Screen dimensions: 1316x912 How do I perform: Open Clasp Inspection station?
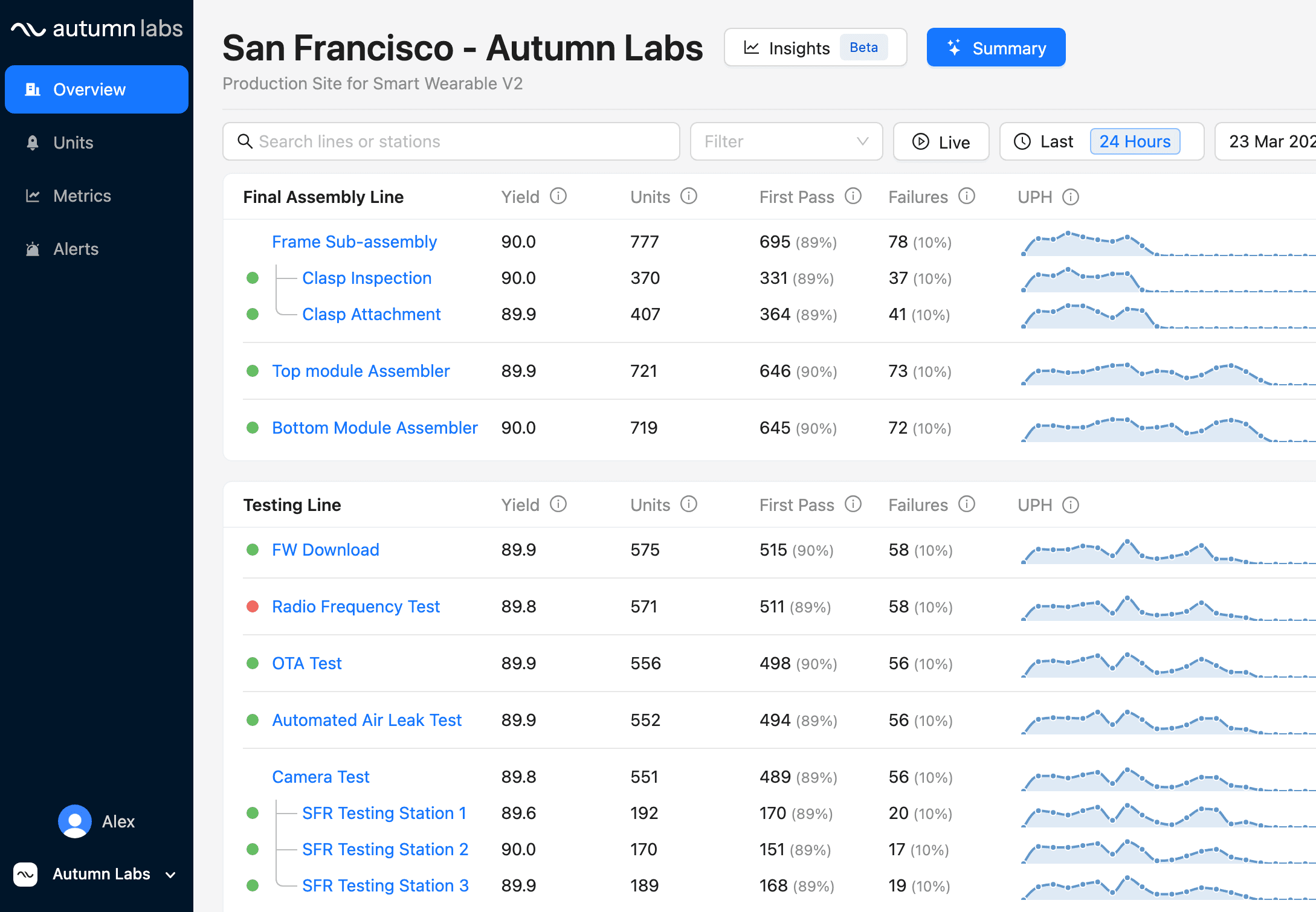click(x=367, y=278)
